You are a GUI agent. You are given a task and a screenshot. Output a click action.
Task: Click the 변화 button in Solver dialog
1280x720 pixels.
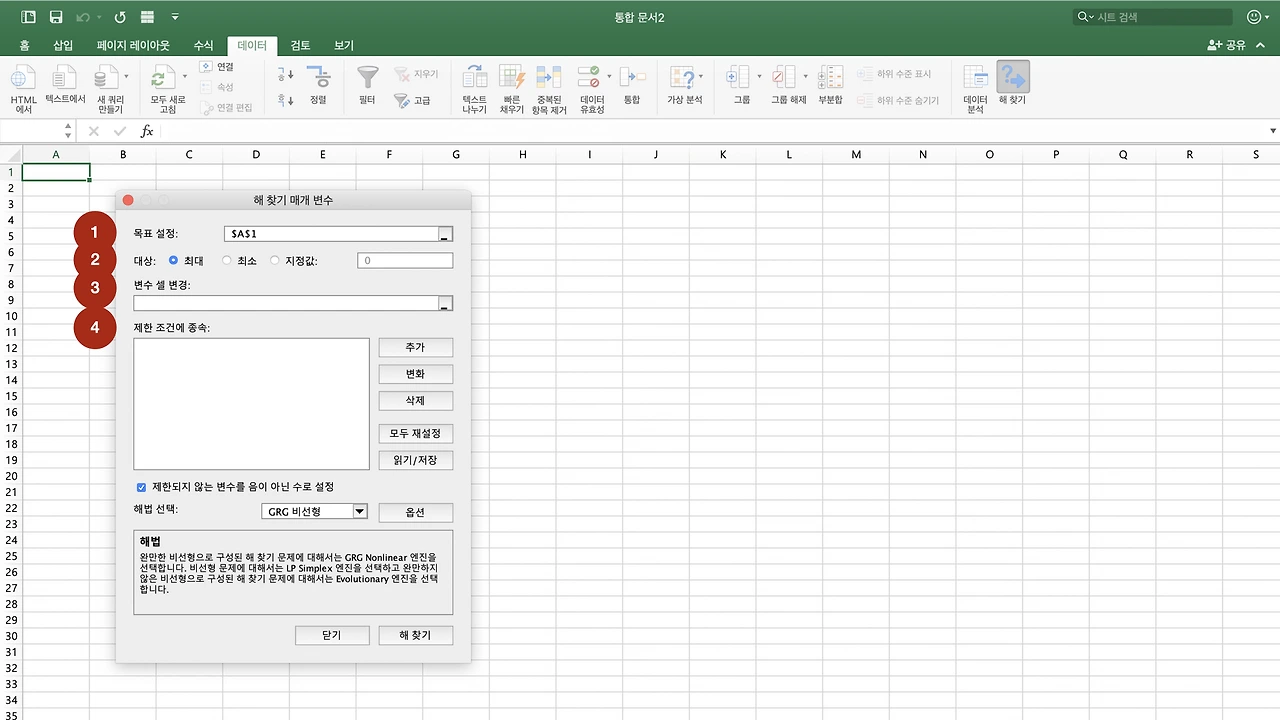(x=415, y=374)
